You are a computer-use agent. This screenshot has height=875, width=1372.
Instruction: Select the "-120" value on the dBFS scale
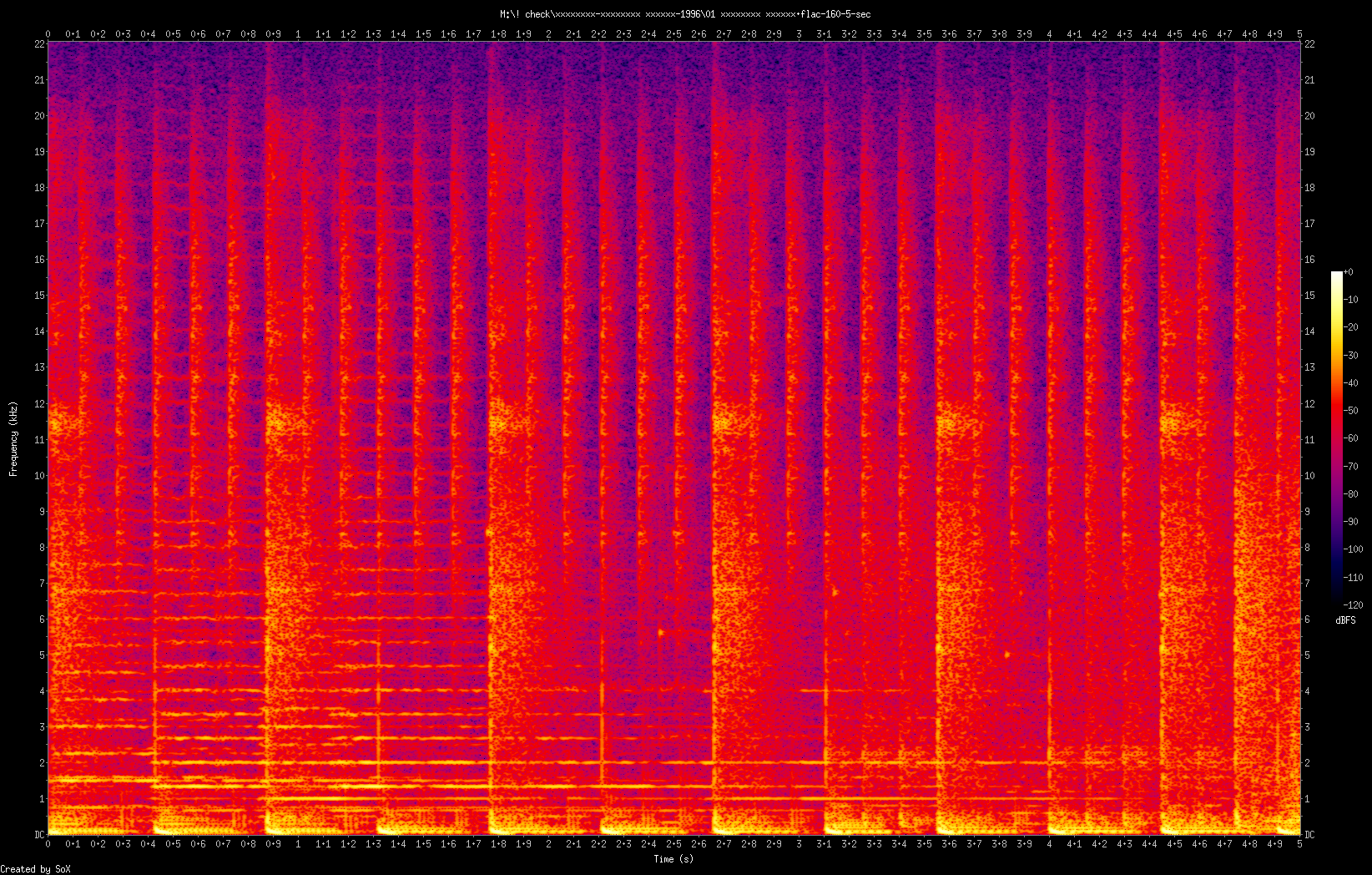(1354, 605)
